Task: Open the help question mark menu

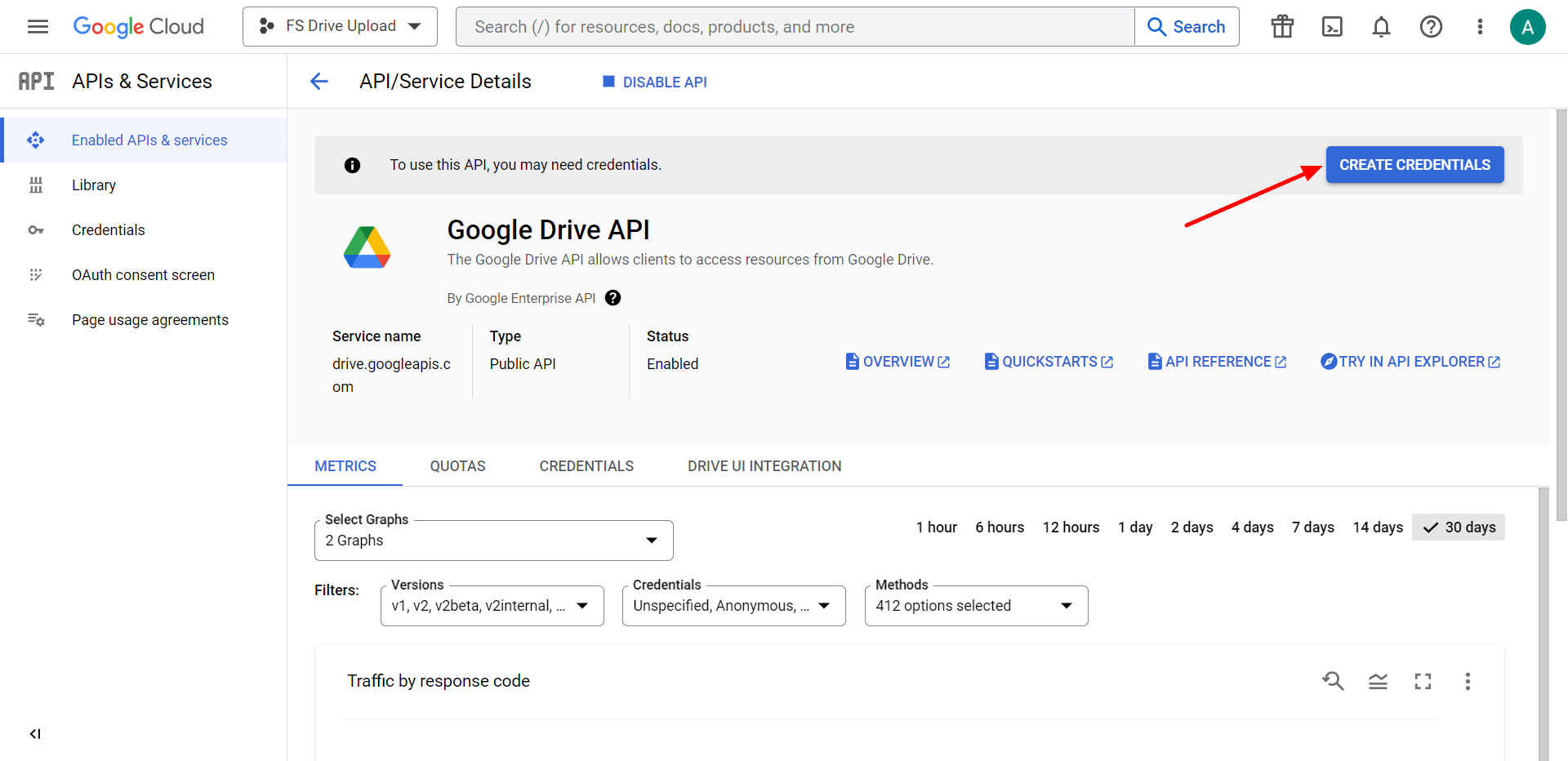Action: [1431, 27]
